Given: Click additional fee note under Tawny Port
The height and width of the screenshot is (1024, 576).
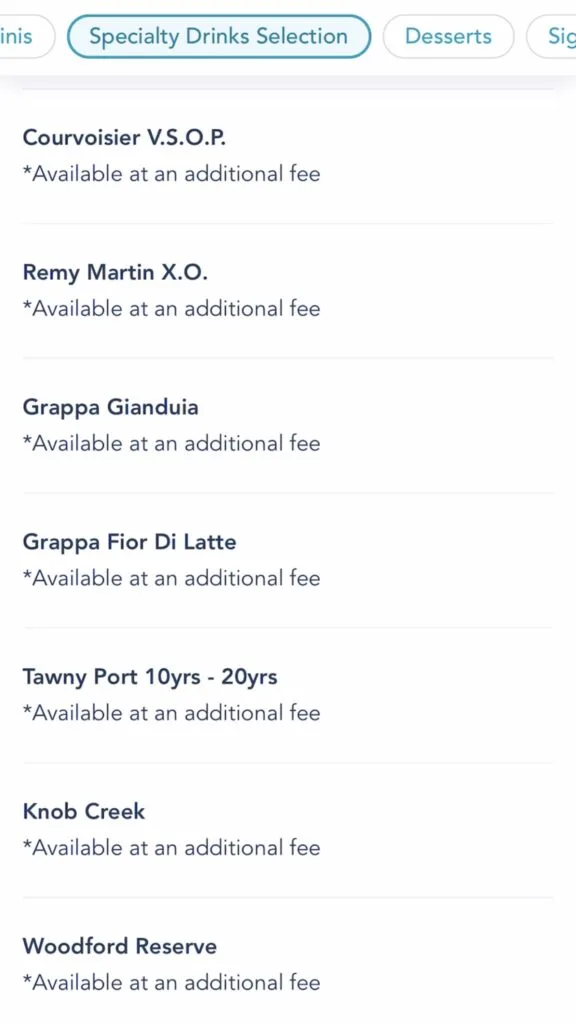Looking at the screenshot, I should pyautogui.click(x=172, y=712).
